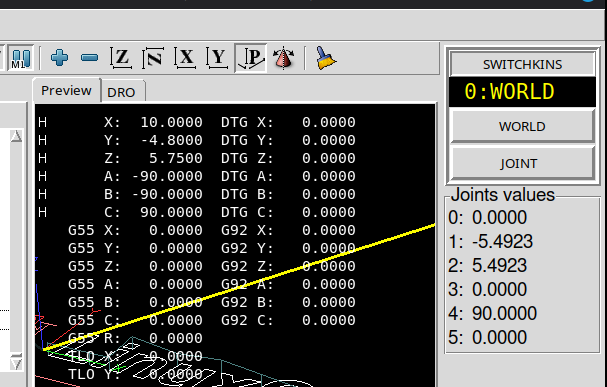The image size is (607, 387).
Task: Activate the rotate view cone icon
Action: pyautogui.click(x=283, y=58)
